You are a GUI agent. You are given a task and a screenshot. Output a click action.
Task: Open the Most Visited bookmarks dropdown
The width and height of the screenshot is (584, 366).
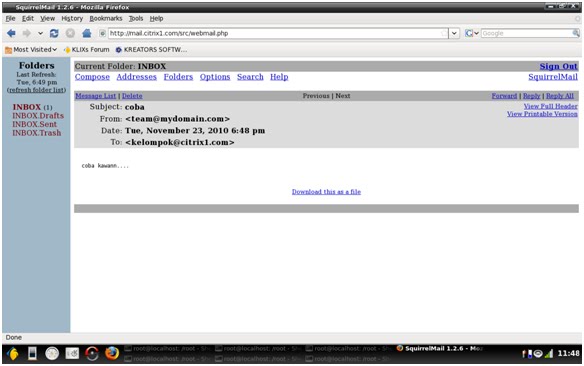coord(31,50)
